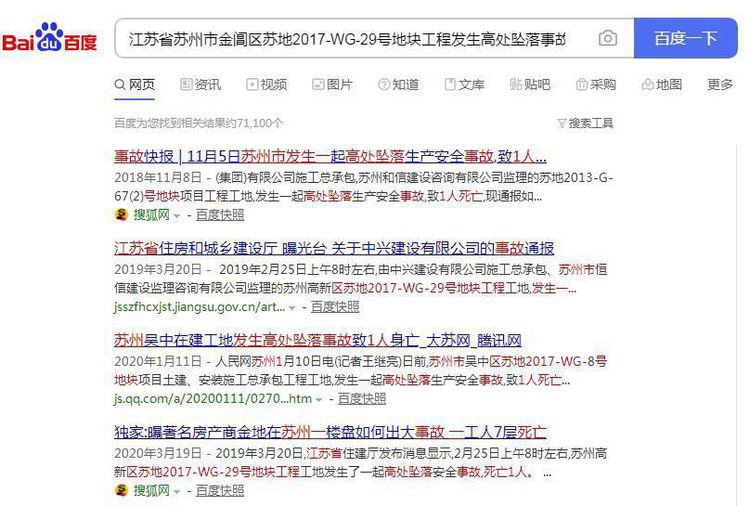Screen dimensions: 750x506
Task: Click Sohu favicon under first result
Action: click(121, 215)
